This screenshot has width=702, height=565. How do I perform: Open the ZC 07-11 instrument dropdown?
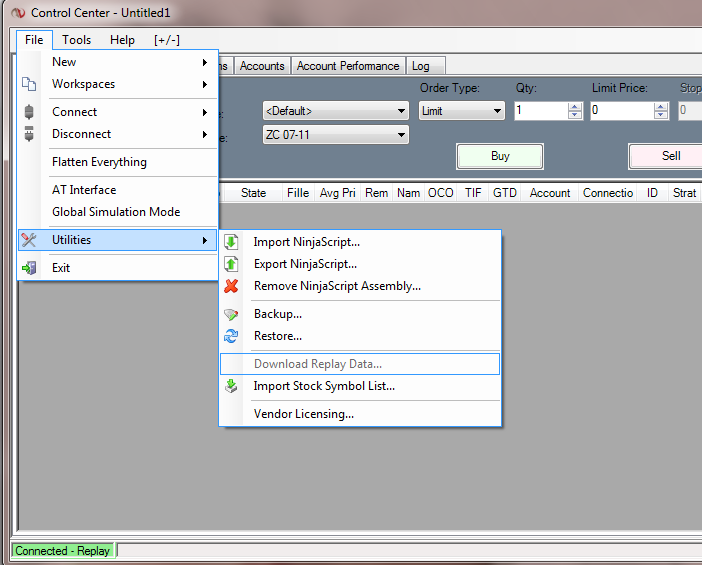coord(336,135)
